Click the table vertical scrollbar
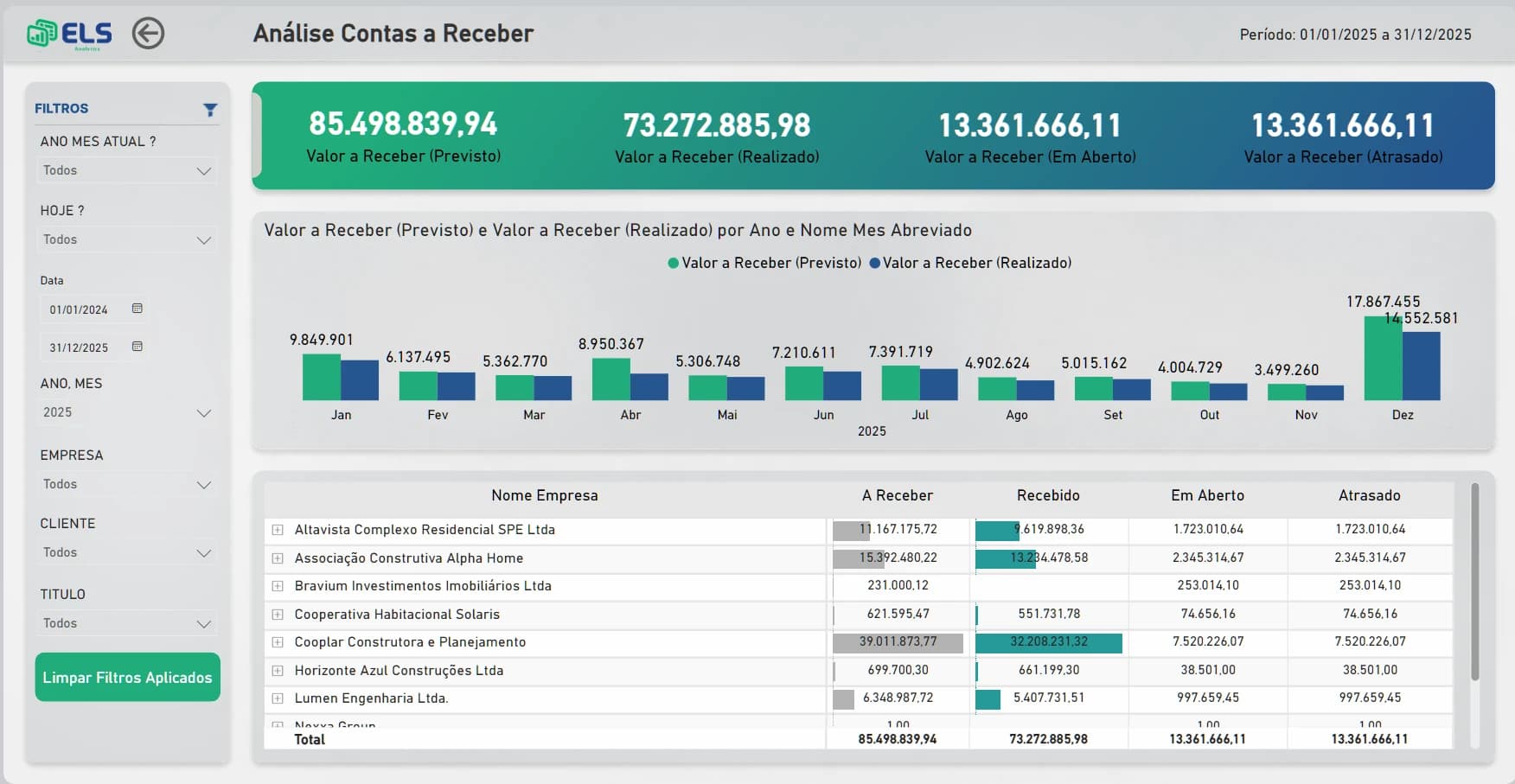The height and width of the screenshot is (784, 1515). pyautogui.click(x=1474, y=581)
